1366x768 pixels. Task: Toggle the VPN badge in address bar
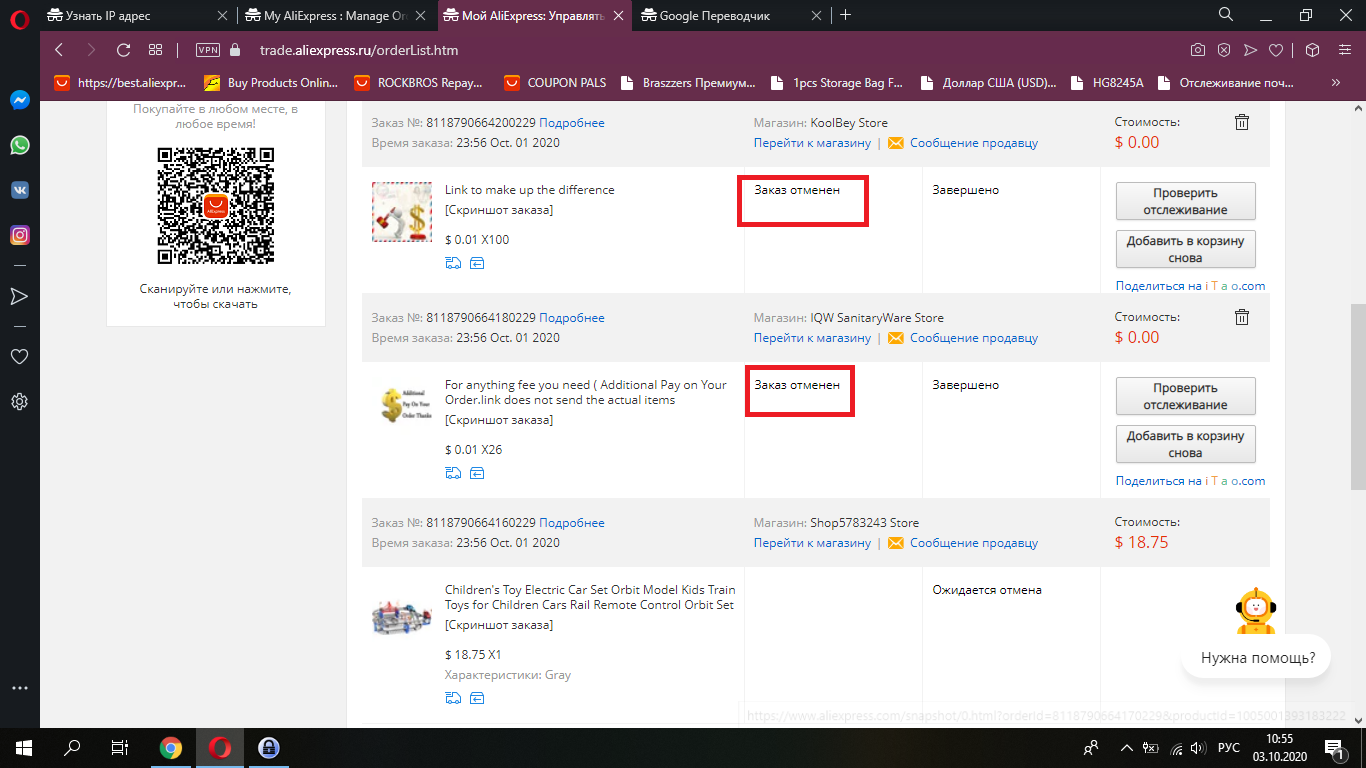[x=208, y=50]
